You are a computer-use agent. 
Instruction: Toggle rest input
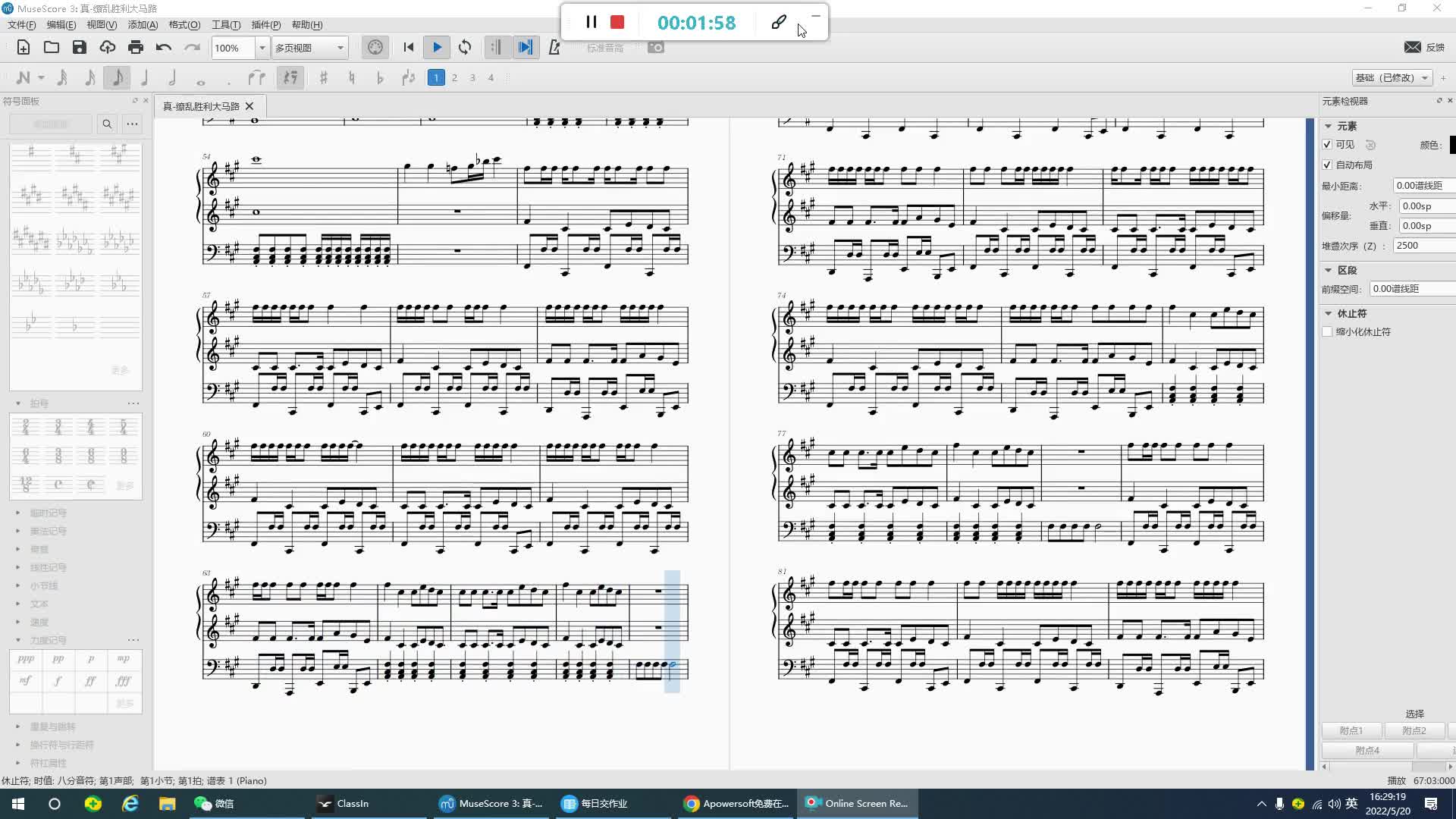click(290, 77)
